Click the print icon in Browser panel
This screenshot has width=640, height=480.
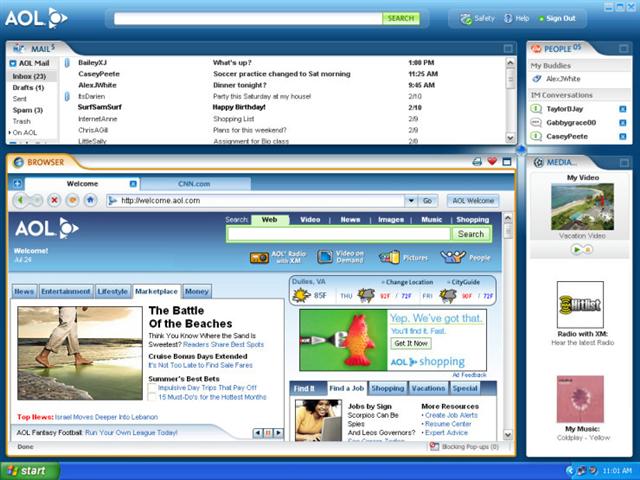tap(477, 162)
